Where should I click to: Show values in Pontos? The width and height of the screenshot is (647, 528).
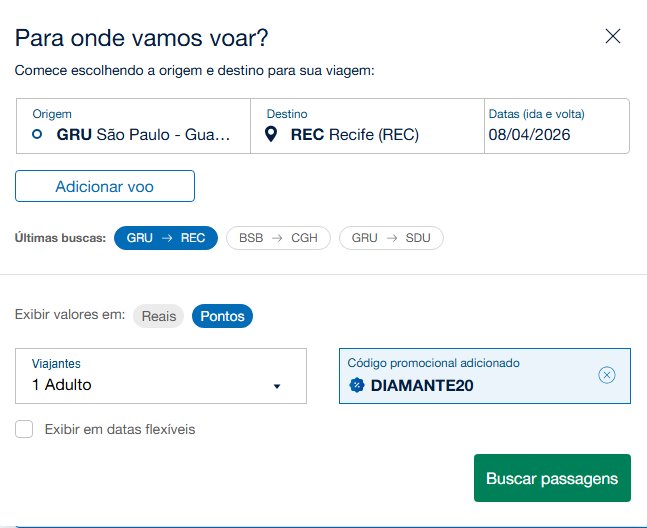(x=222, y=316)
